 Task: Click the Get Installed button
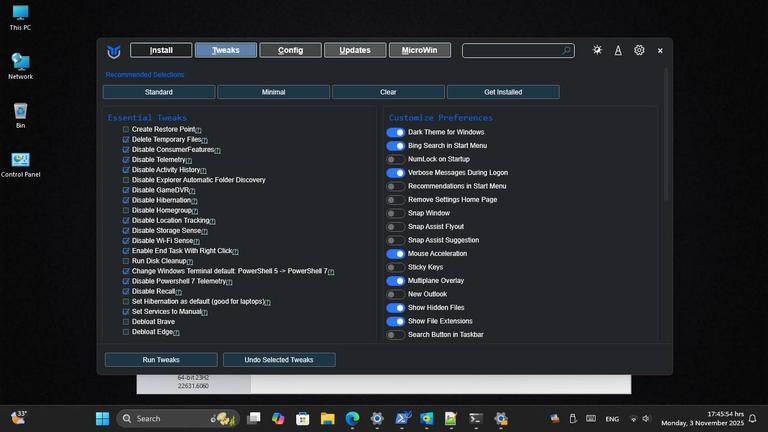(x=503, y=92)
